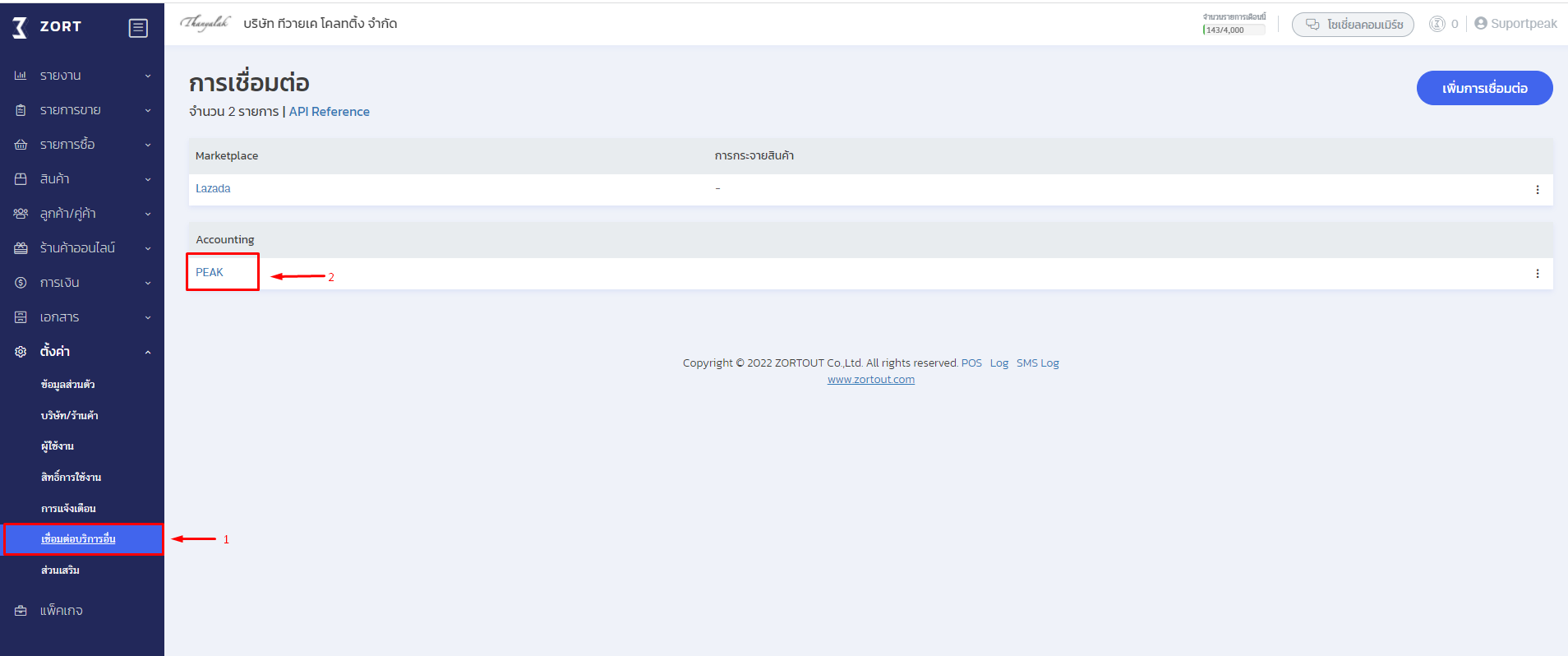The image size is (1568, 656).
Task: Expand the การเงิน finance menu
Action: [x=82, y=283]
